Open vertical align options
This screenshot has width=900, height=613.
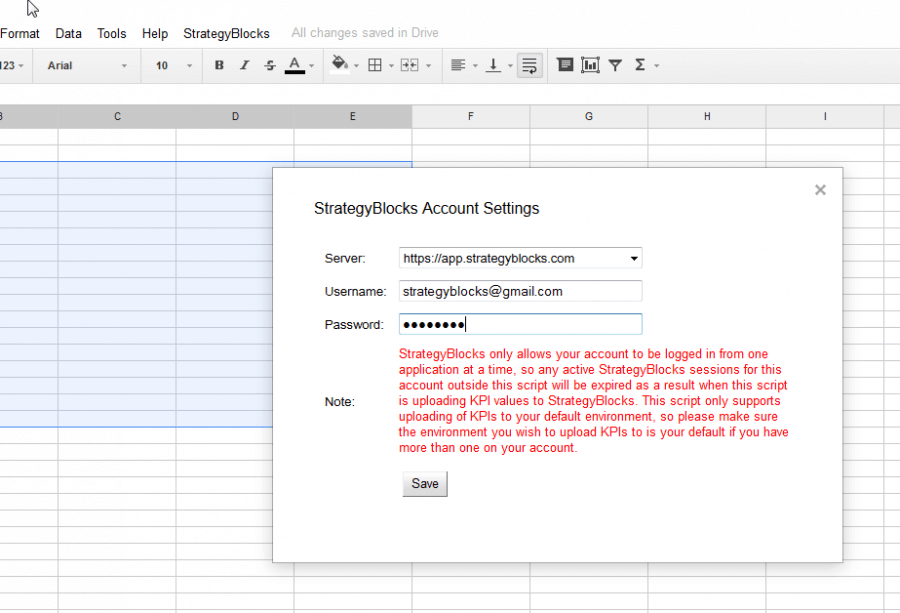492,65
